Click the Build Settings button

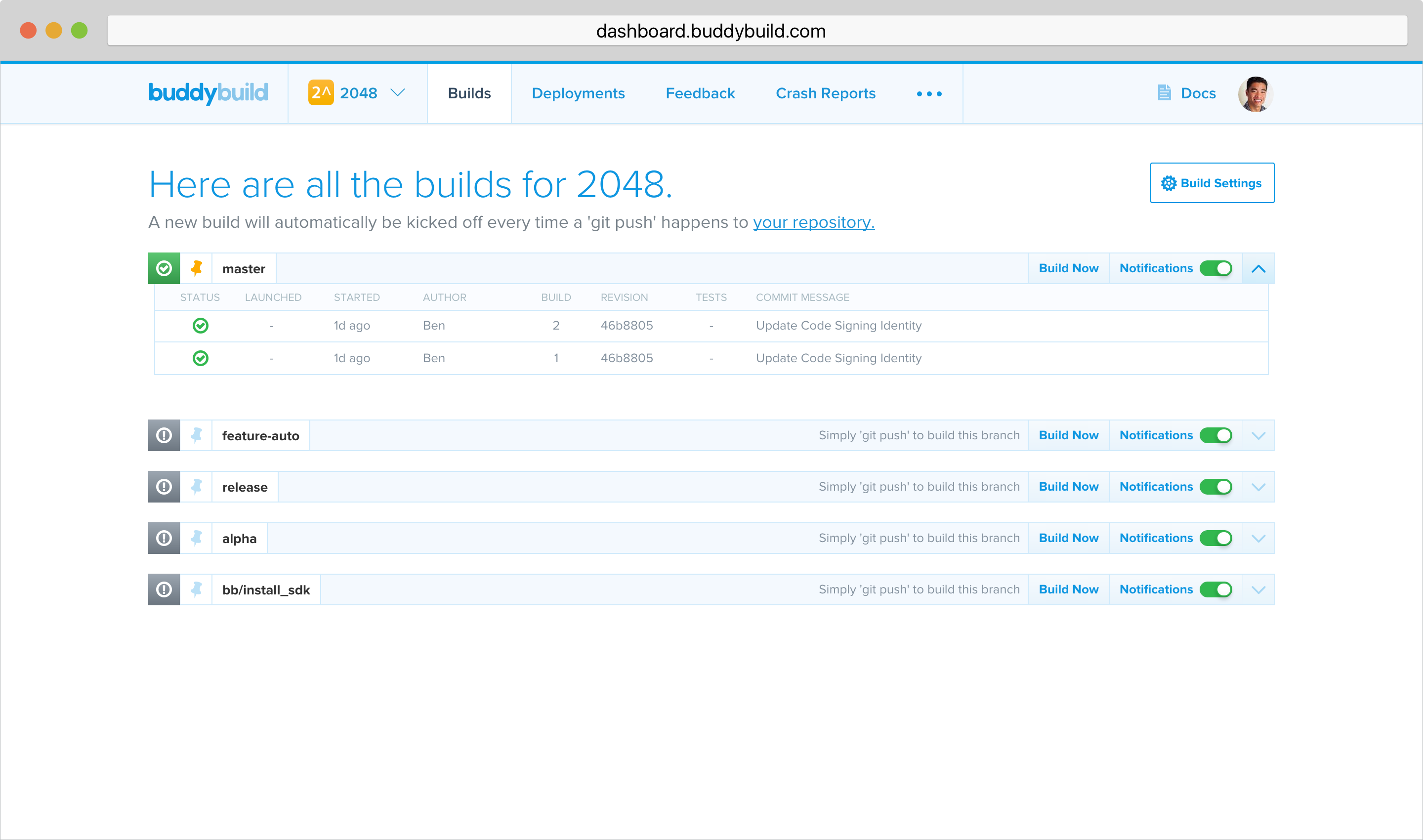pyautogui.click(x=1212, y=183)
